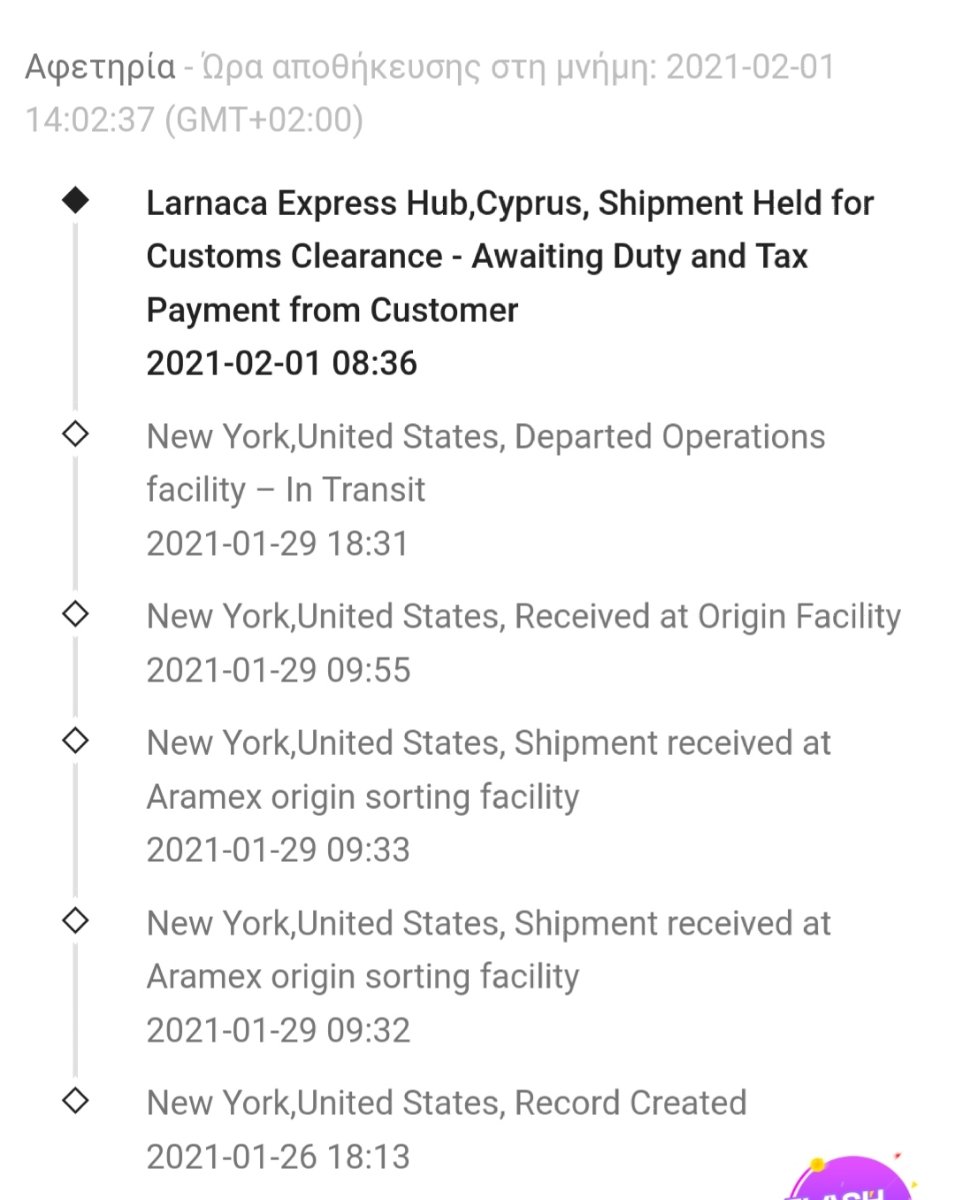The image size is (955, 1200).
Task: Tap the filled diamond marker beside Larnaca Express Hub
Action: click(x=75, y=200)
